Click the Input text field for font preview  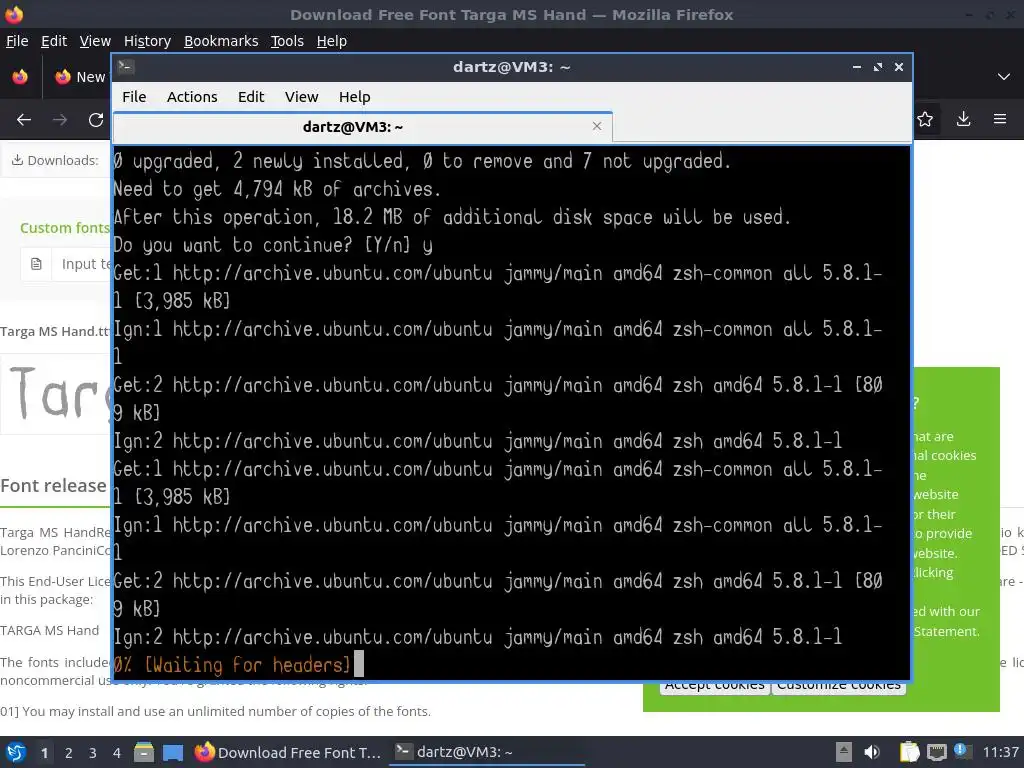click(82, 264)
